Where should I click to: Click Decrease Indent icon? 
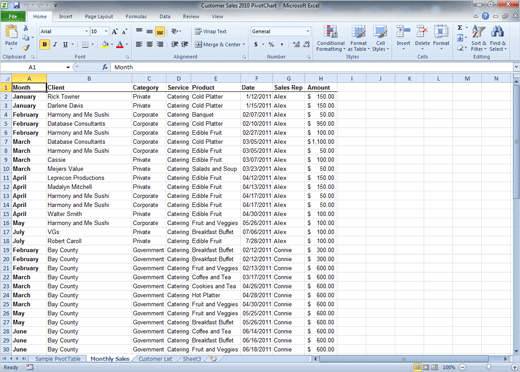click(174, 44)
